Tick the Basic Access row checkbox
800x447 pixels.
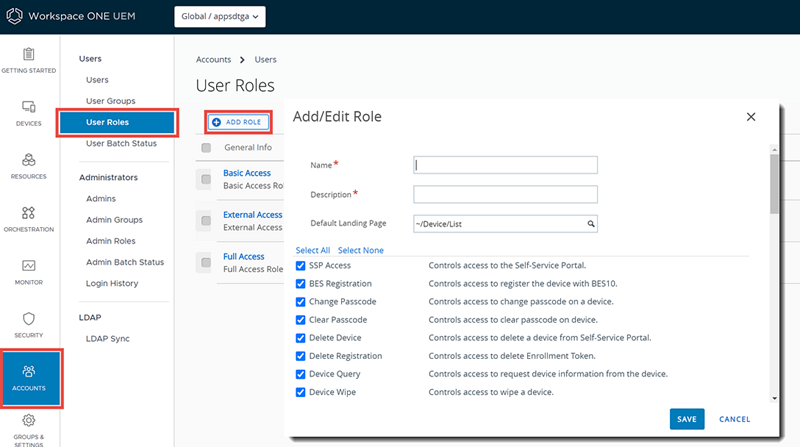[206, 179]
